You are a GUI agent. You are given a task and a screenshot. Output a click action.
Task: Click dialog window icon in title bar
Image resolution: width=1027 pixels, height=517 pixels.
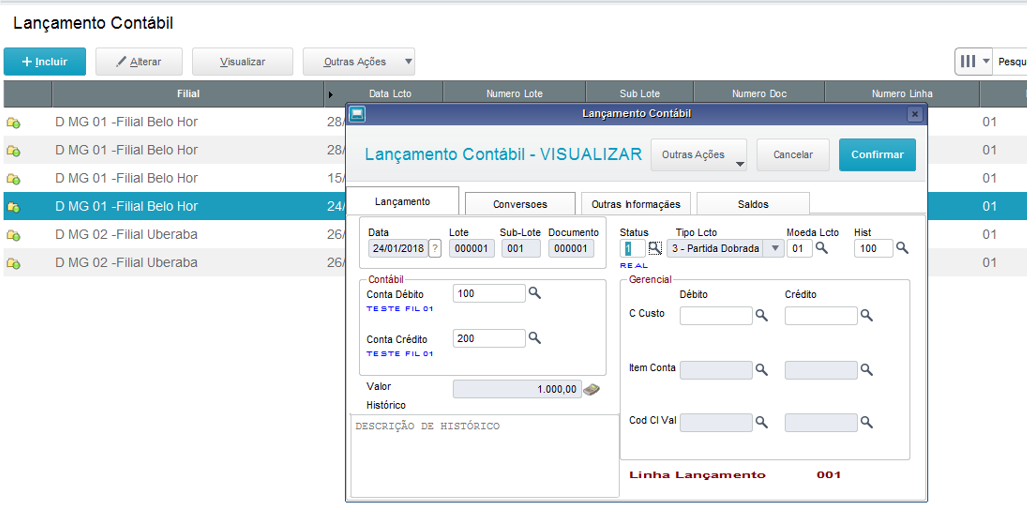point(357,114)
